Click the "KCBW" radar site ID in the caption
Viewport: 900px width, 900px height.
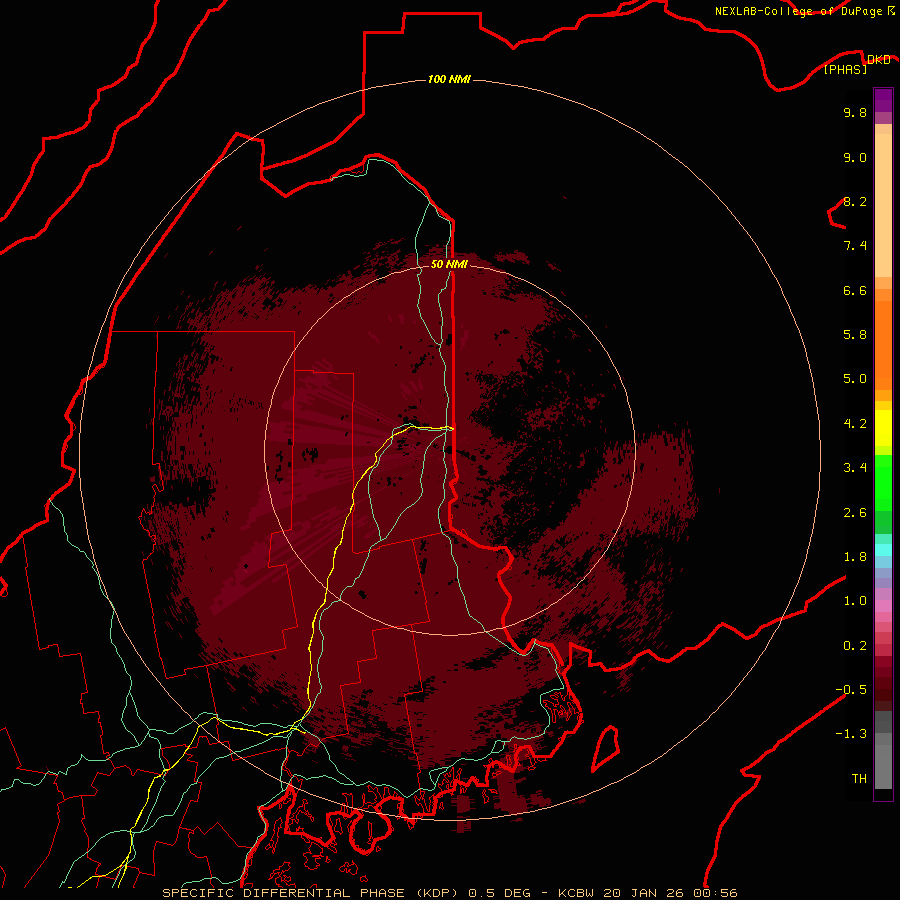pos(576,893)
